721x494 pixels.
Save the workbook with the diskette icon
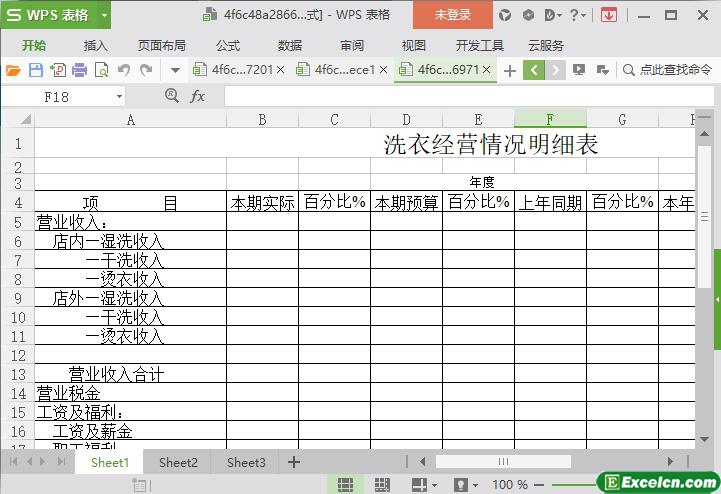[35, 70]
